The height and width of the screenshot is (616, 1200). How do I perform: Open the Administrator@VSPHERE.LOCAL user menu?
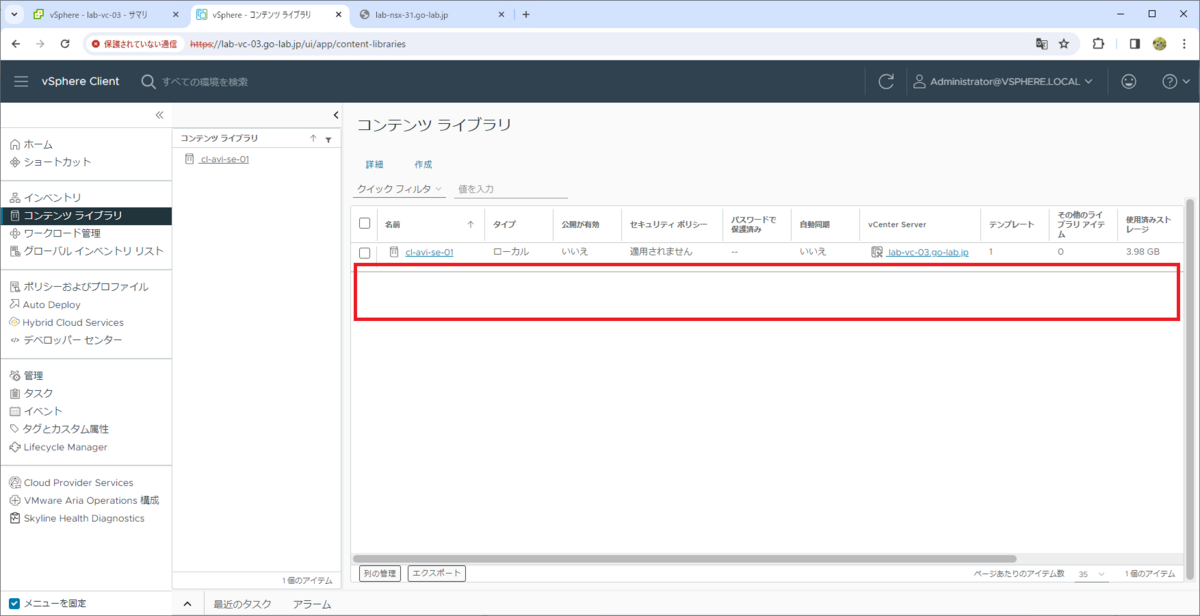pos(1004,81)
